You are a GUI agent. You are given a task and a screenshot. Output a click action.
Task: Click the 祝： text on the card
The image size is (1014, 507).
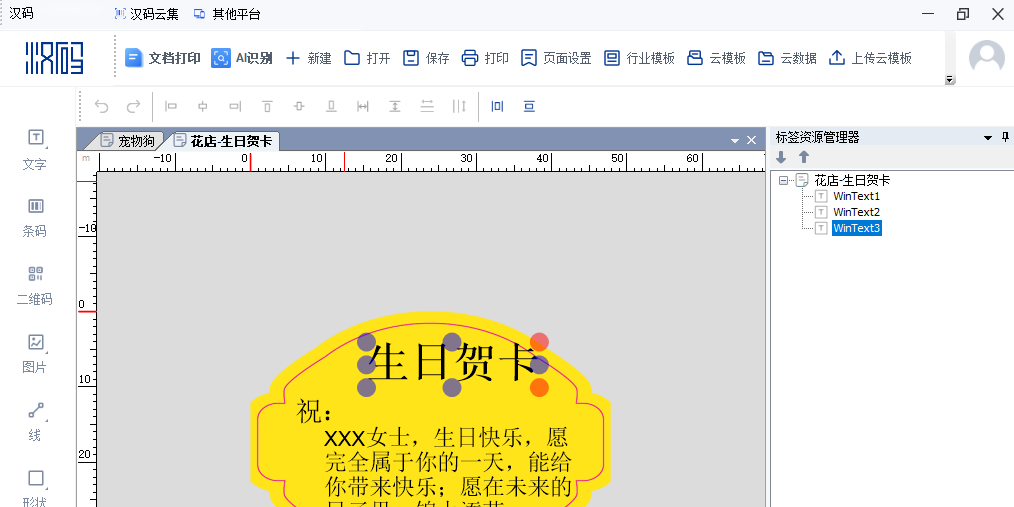pyautogui.click(x=314, y=413)
